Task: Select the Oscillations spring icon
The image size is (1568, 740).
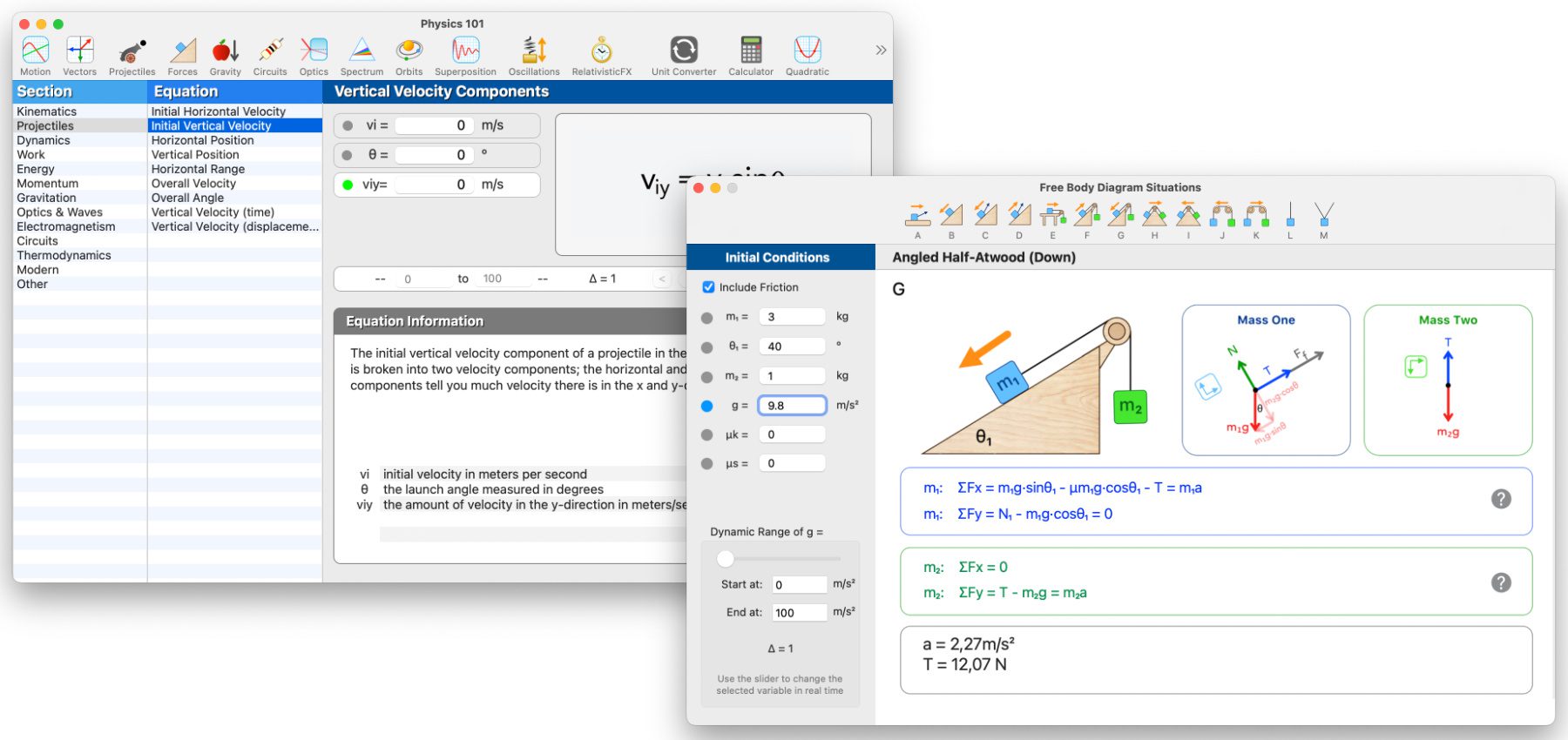Action: click(534, 56)
